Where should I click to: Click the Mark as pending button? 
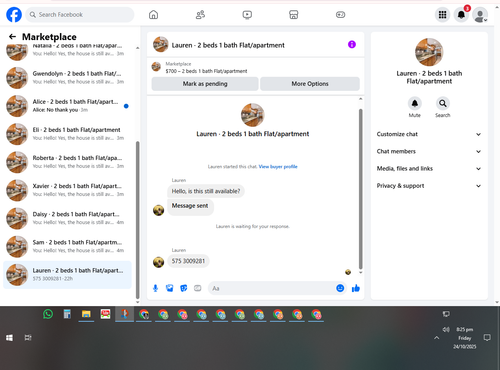pyautogui.click(x=205, y=84)
